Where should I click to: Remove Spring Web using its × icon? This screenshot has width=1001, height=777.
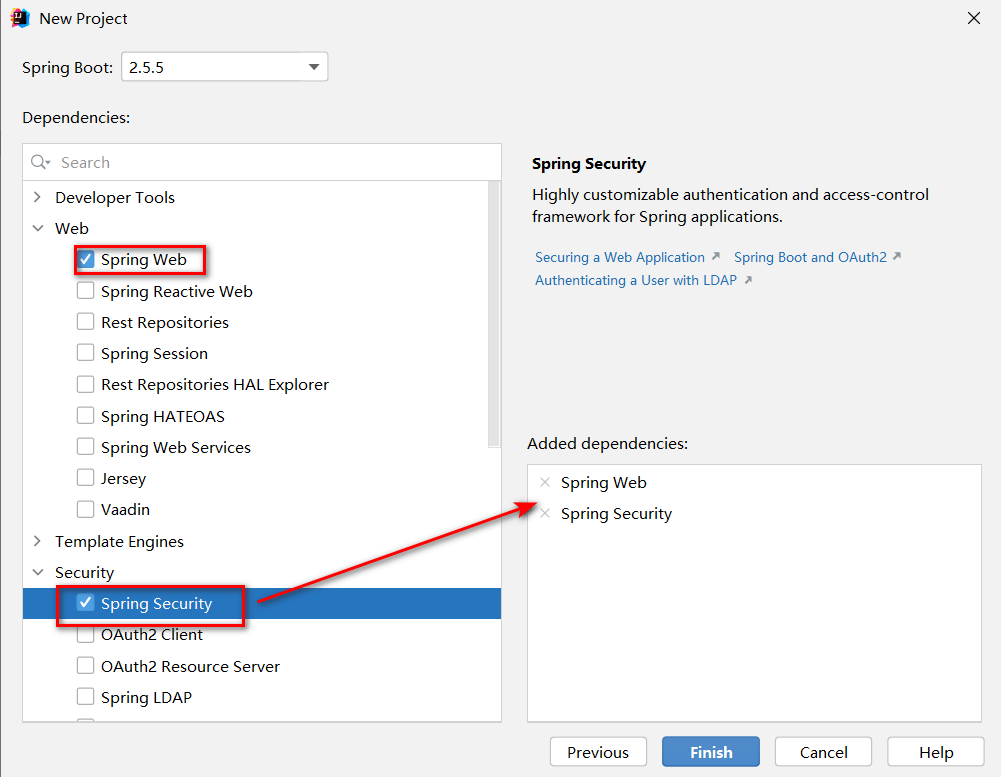(x=543, y=482)
